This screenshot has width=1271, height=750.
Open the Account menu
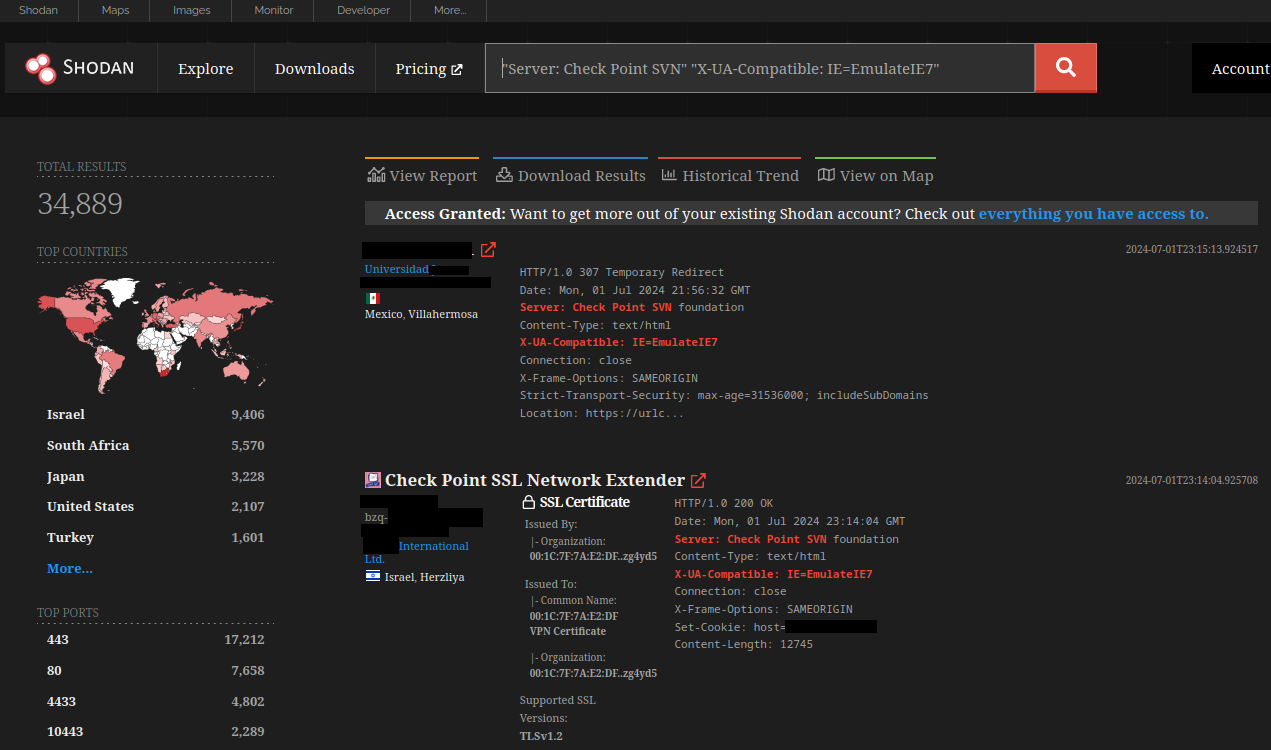1240,68
